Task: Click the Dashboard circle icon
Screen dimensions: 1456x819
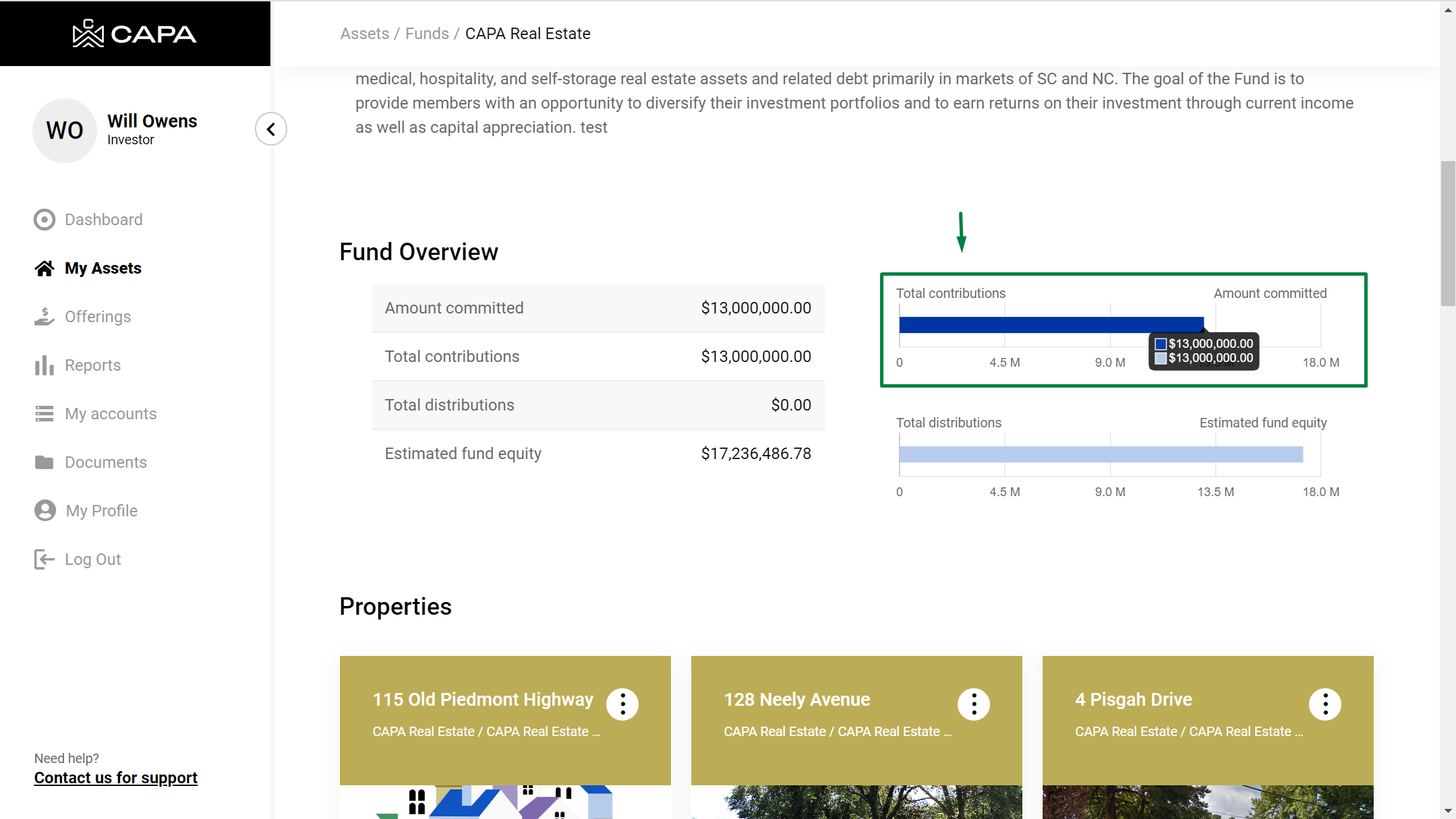Action: point(45,220)
